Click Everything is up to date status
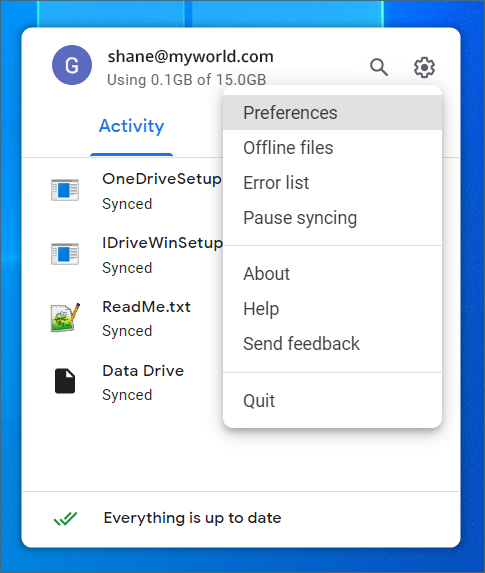The height and width of the screenshot is (573, 485). pos(193,518)
